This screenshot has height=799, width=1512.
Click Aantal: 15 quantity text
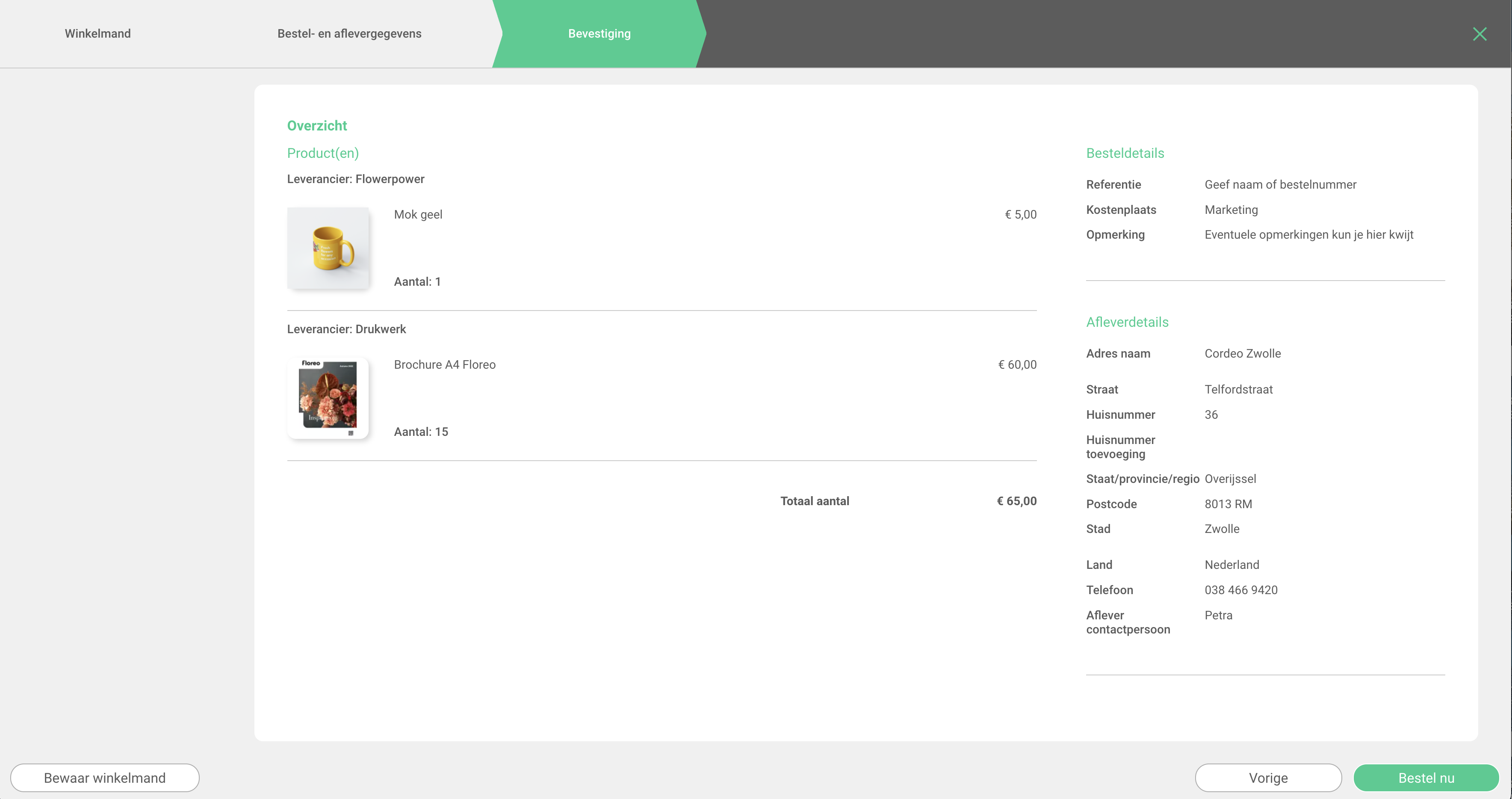(420, 432)
